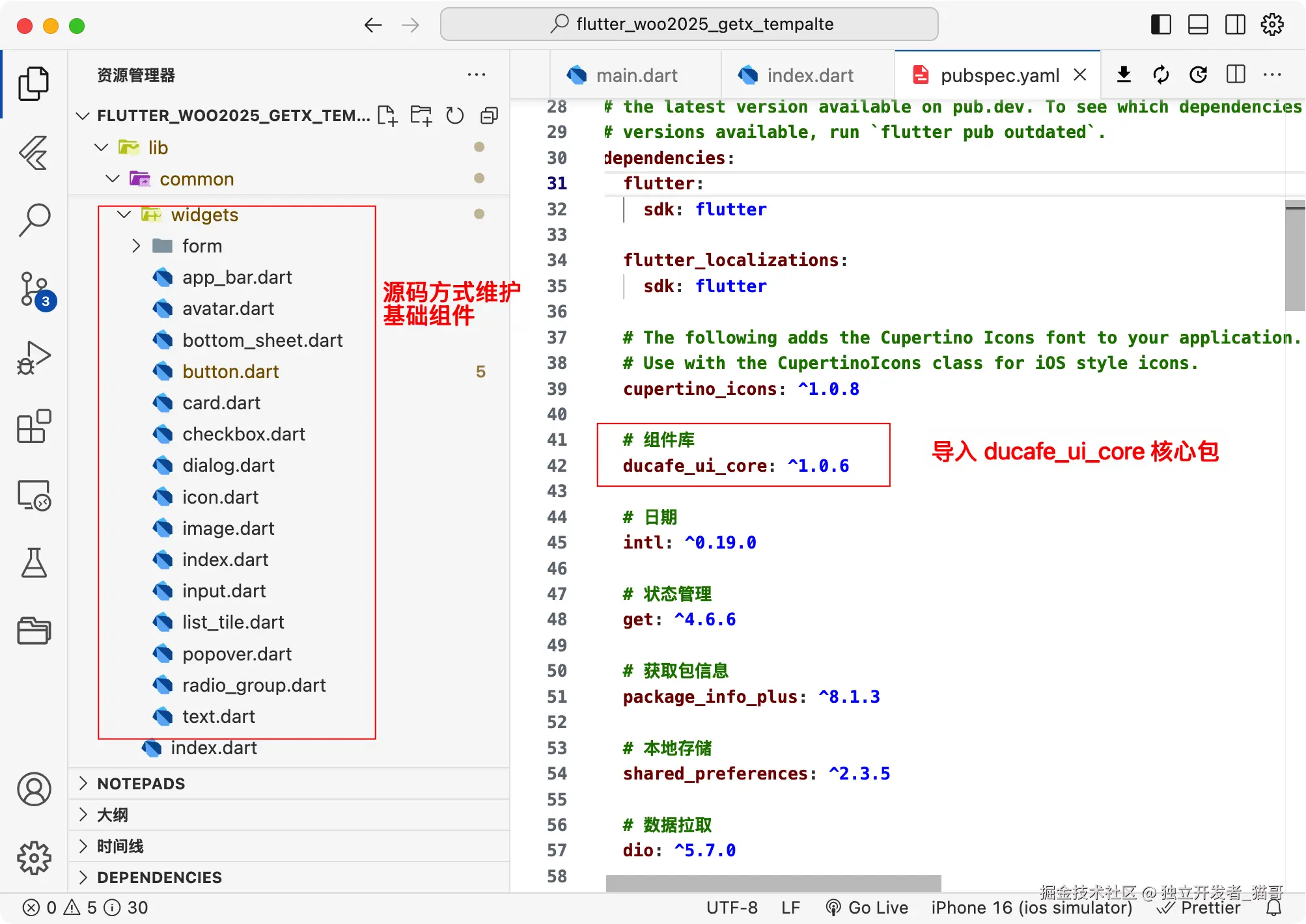Open the Testing flask view
This screenshot has width=1306, height=924.
point(34,563)
